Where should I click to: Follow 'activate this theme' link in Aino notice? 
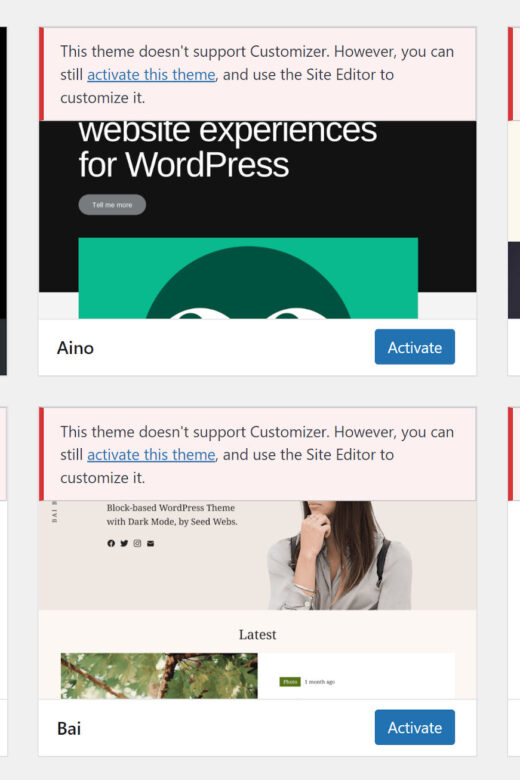tap(151, 75)
